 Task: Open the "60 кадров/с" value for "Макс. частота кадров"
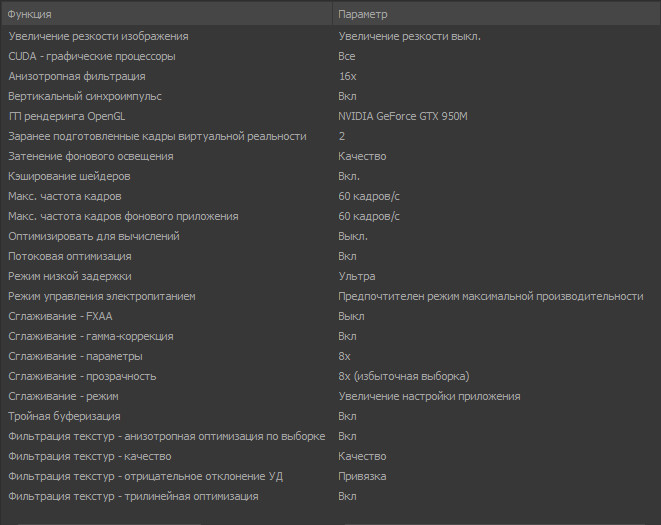pos(369,196)
